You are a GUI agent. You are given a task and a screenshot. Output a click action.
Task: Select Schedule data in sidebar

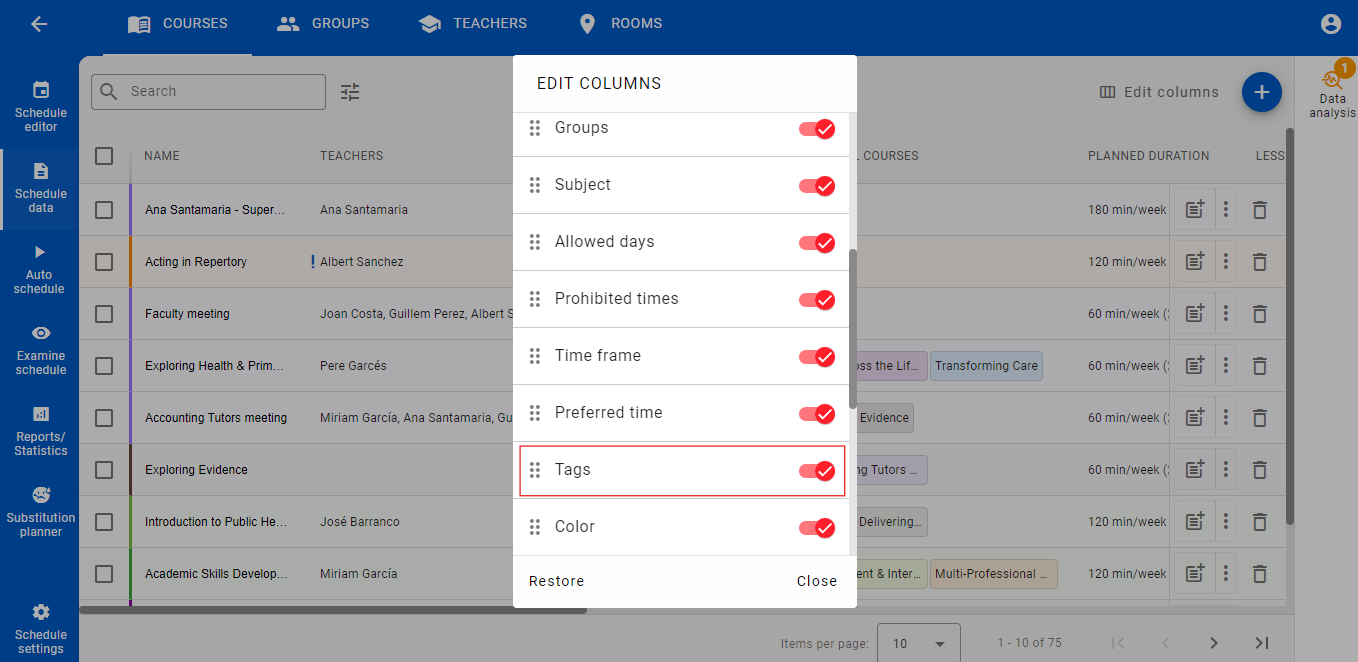(x=40, y=188)
